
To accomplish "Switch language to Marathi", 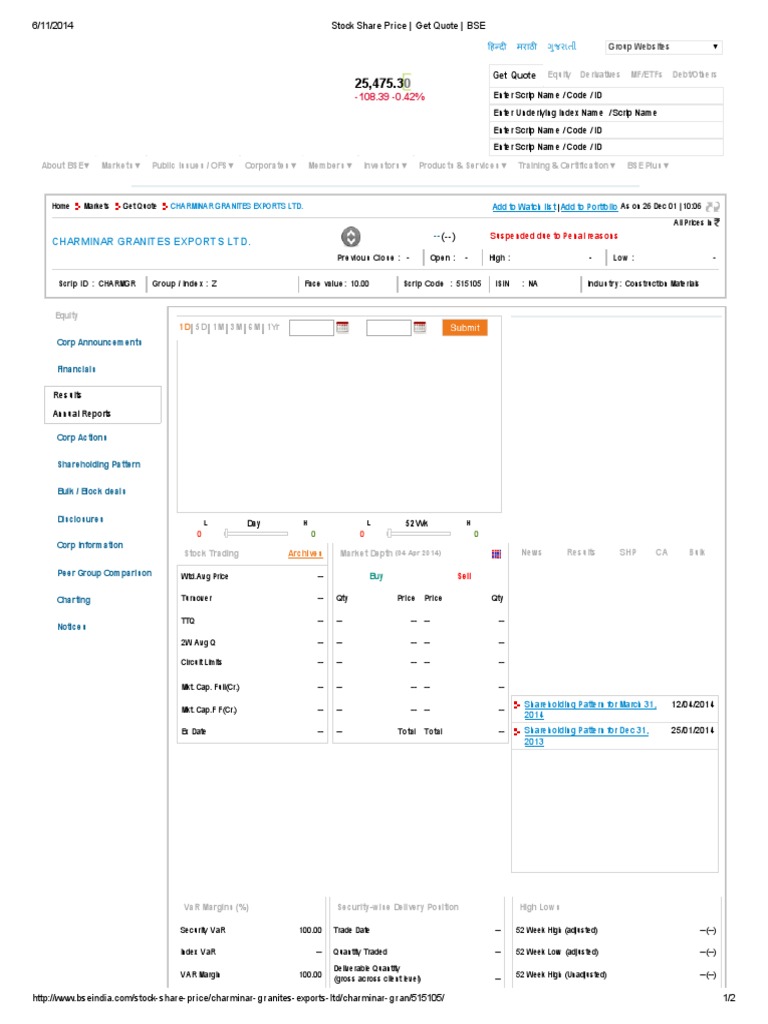I will pyautogui.click(x=526, y=46).
